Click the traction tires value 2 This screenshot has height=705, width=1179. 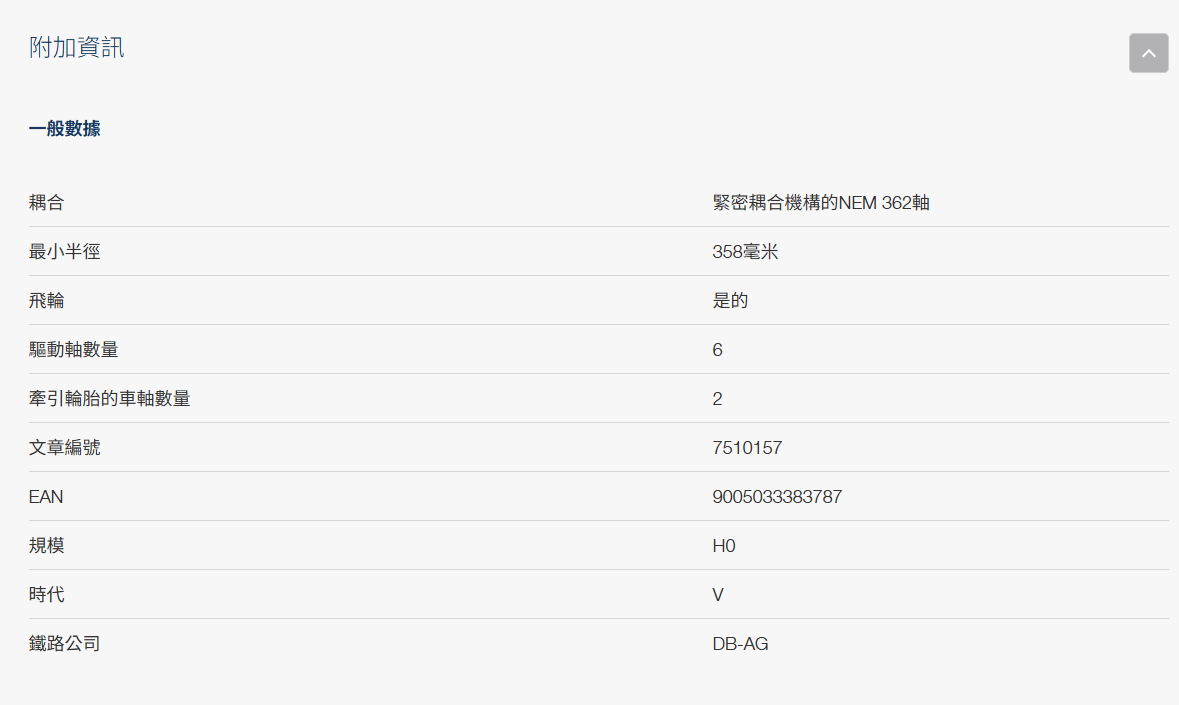click(717, 398)
